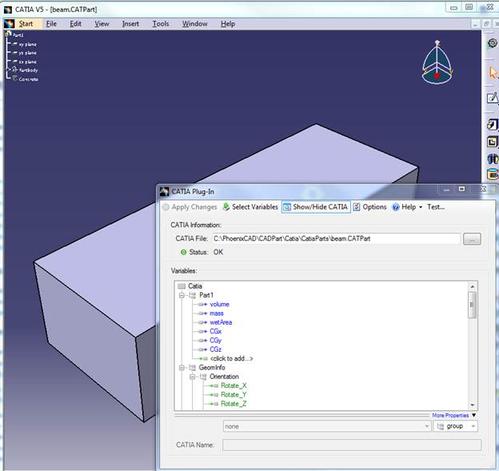Image resolution: width=499 pixels, height=471 pixels.
Task: Open the 'group' type dropdown
Action: pos(455,426)
